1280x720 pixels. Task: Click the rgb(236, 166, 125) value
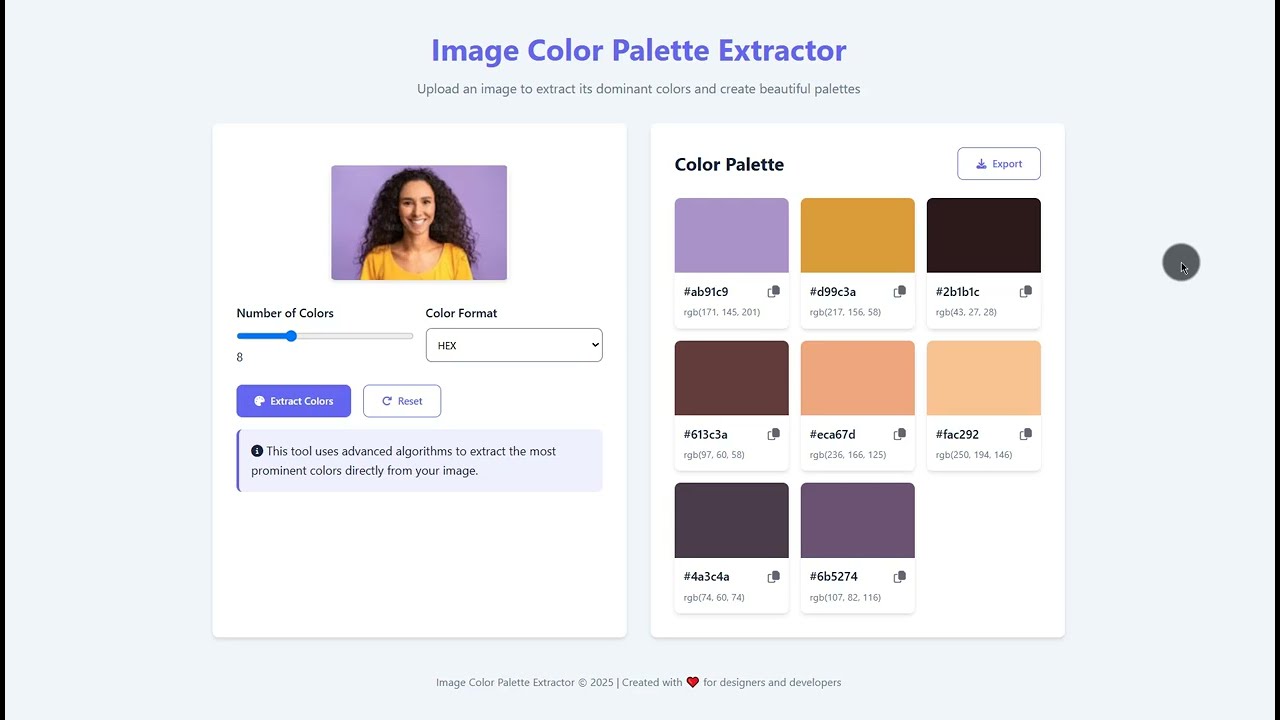click(x=848, y=455)
